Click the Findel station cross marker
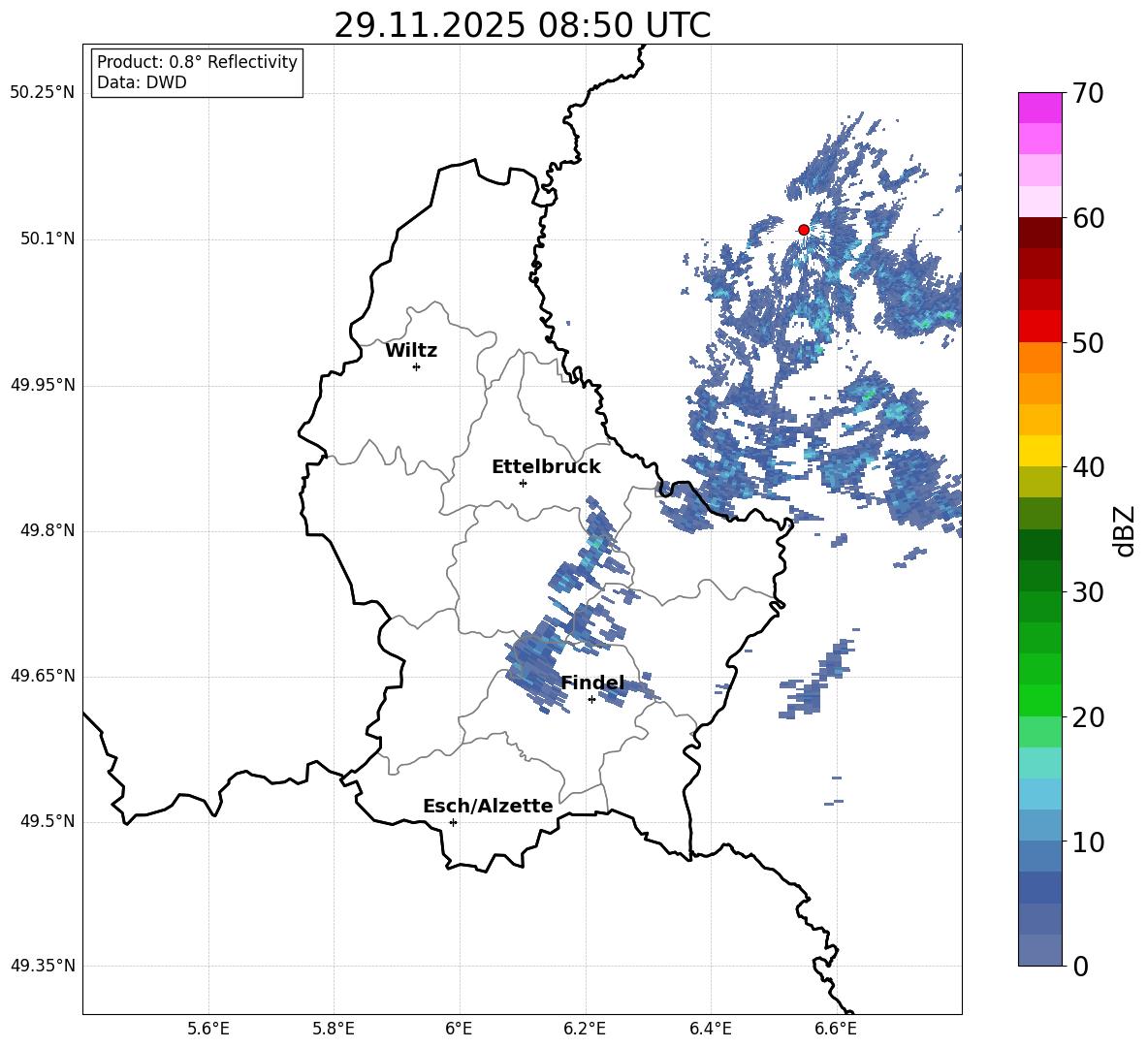Screen dimensions: 1148x1048 click(x=591, y=700)
